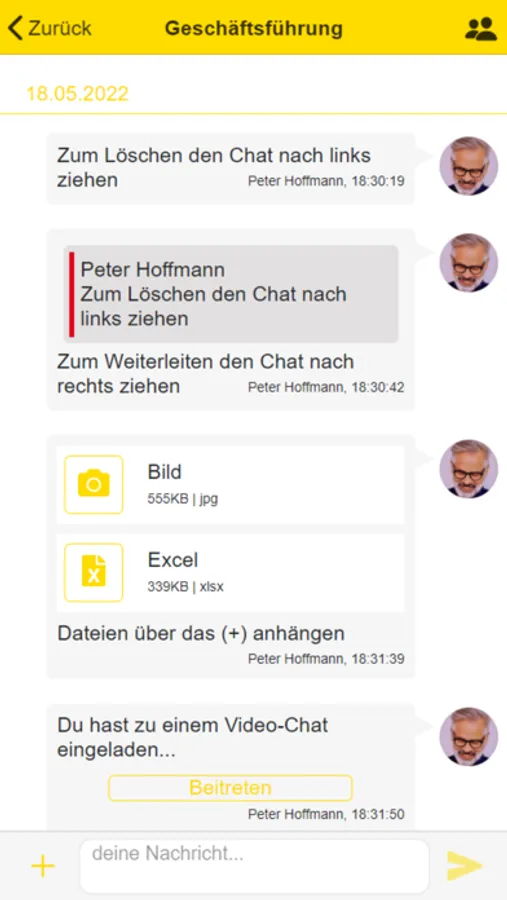Open the group members icon
The image size is (507, 900).
[x=481, y=29]
